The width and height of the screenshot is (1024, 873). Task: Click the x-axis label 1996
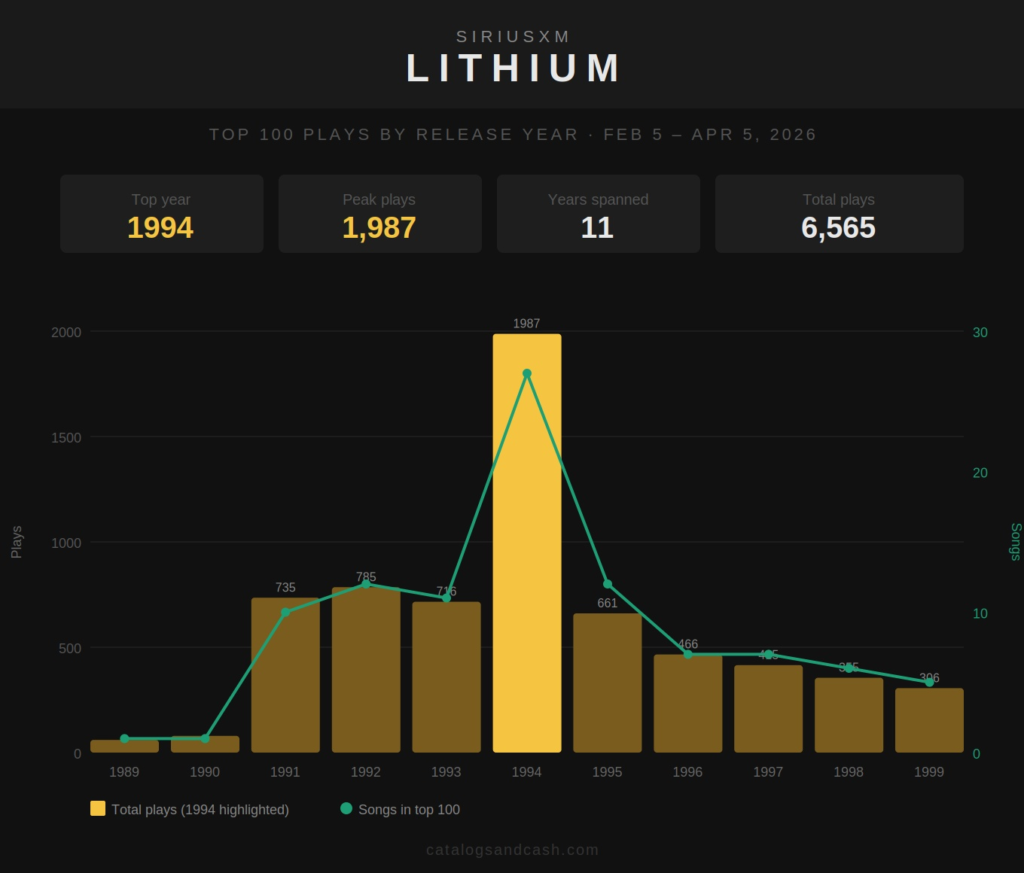688,772
